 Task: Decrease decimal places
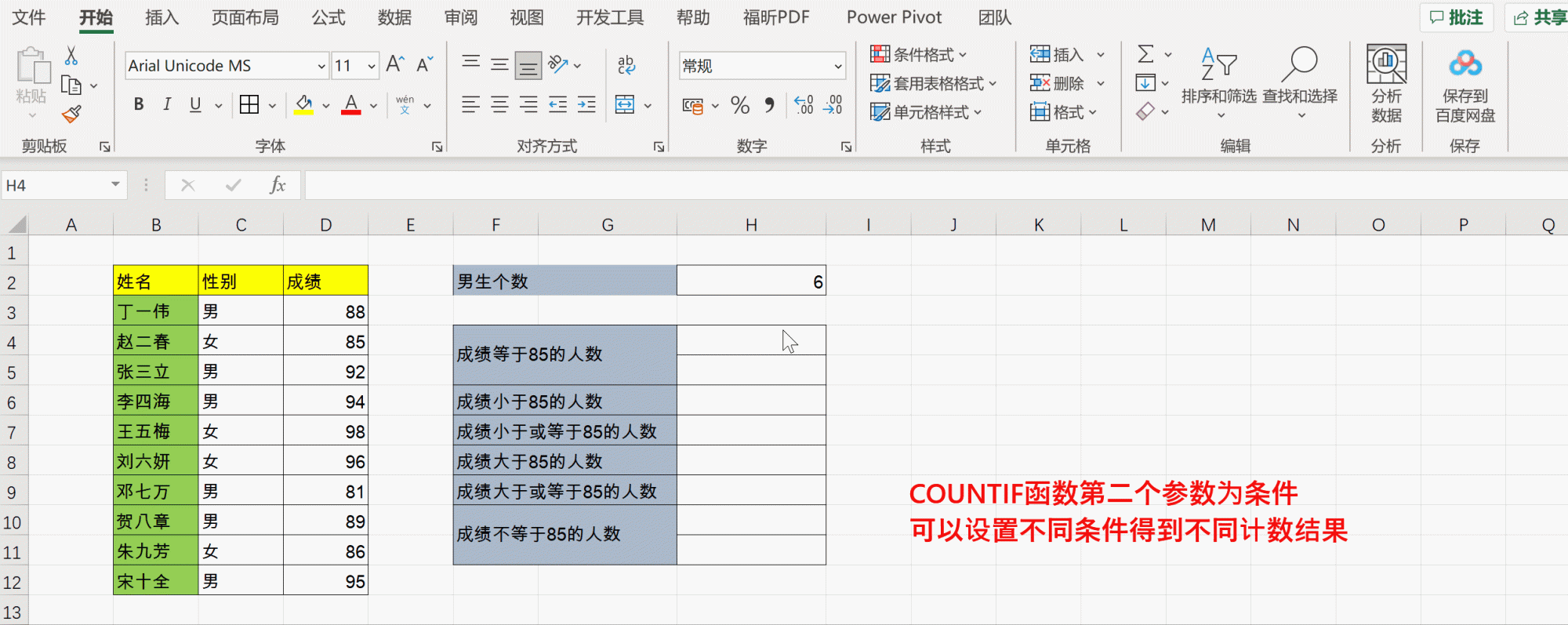click(833, 105)
